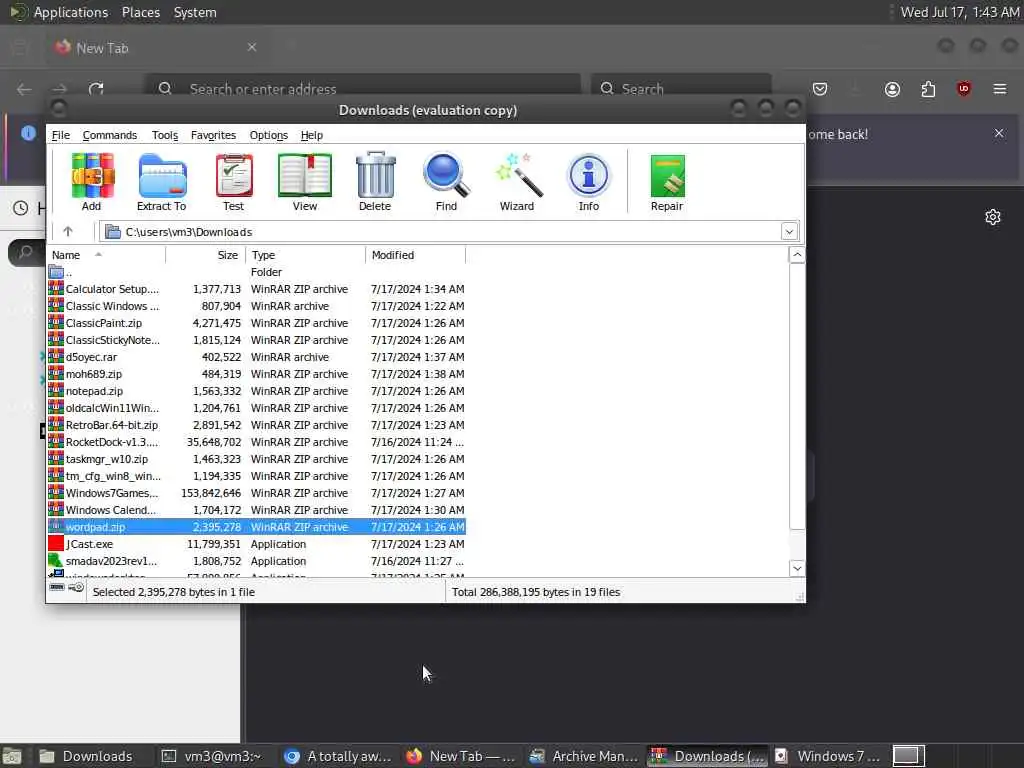
Task: Select the Windows7Games archive row
Action: point(257,492)
